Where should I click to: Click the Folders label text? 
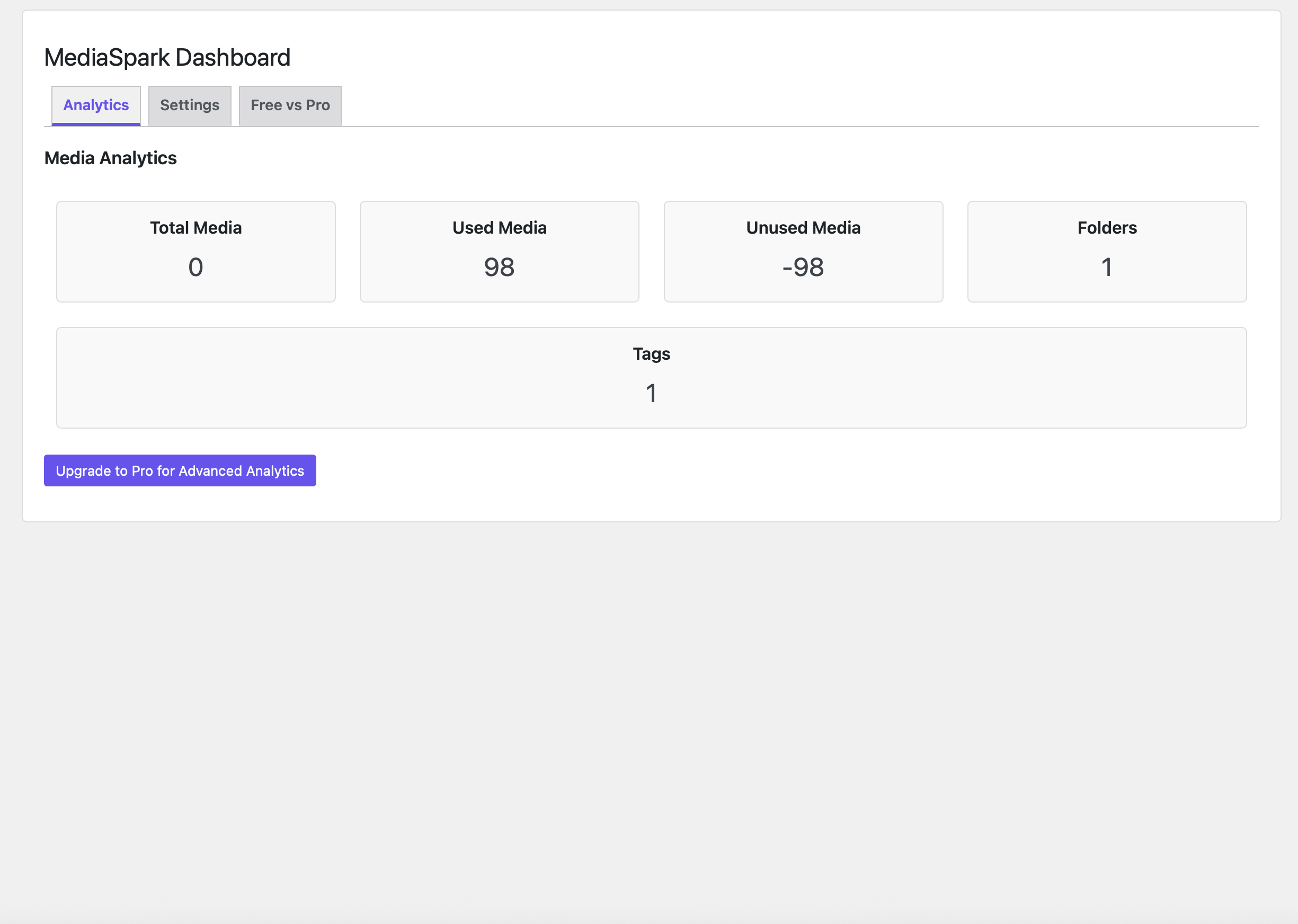tap(1106, 228)
